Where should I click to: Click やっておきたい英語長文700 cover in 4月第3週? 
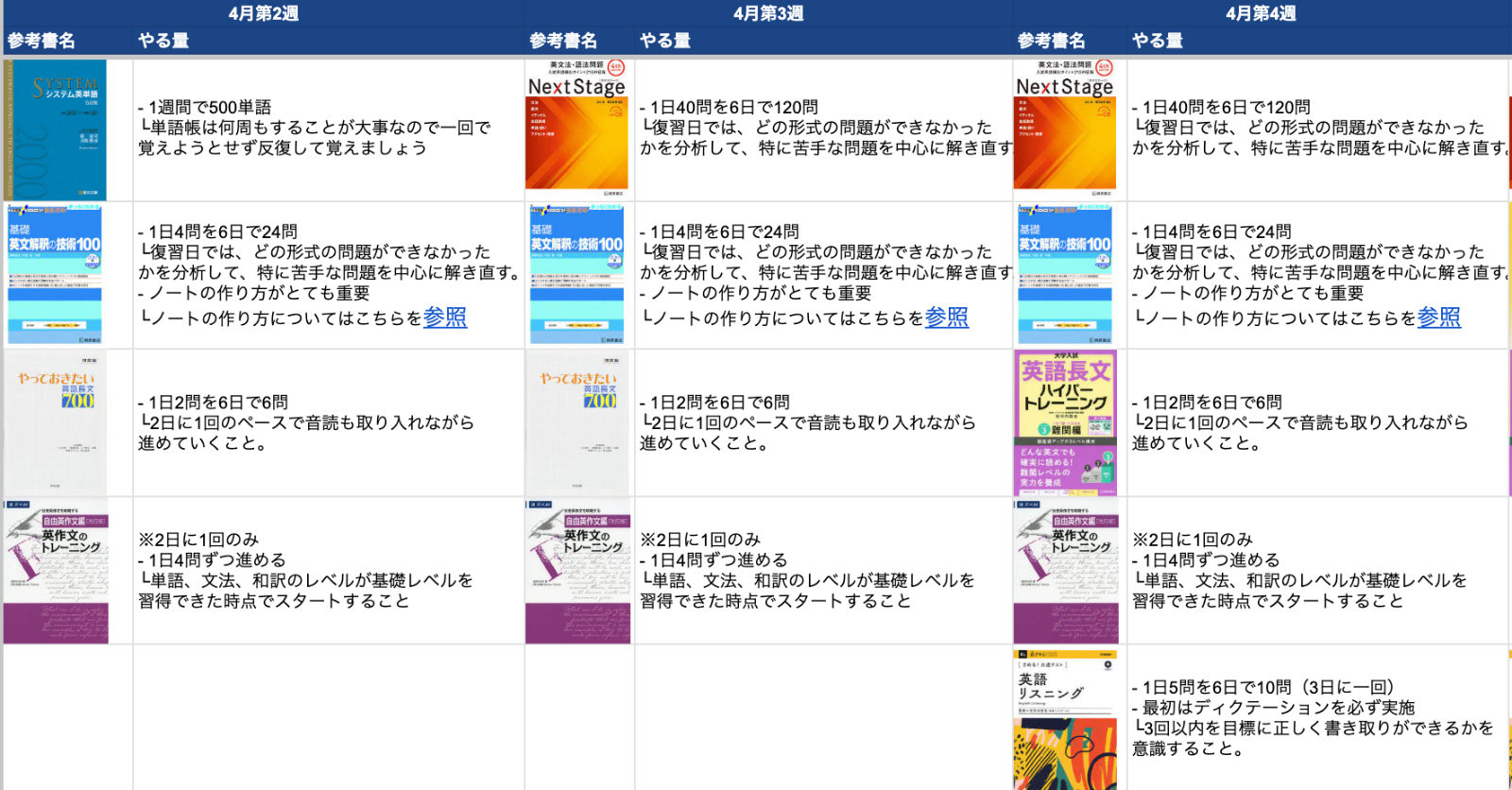click(x=576, y=422)
